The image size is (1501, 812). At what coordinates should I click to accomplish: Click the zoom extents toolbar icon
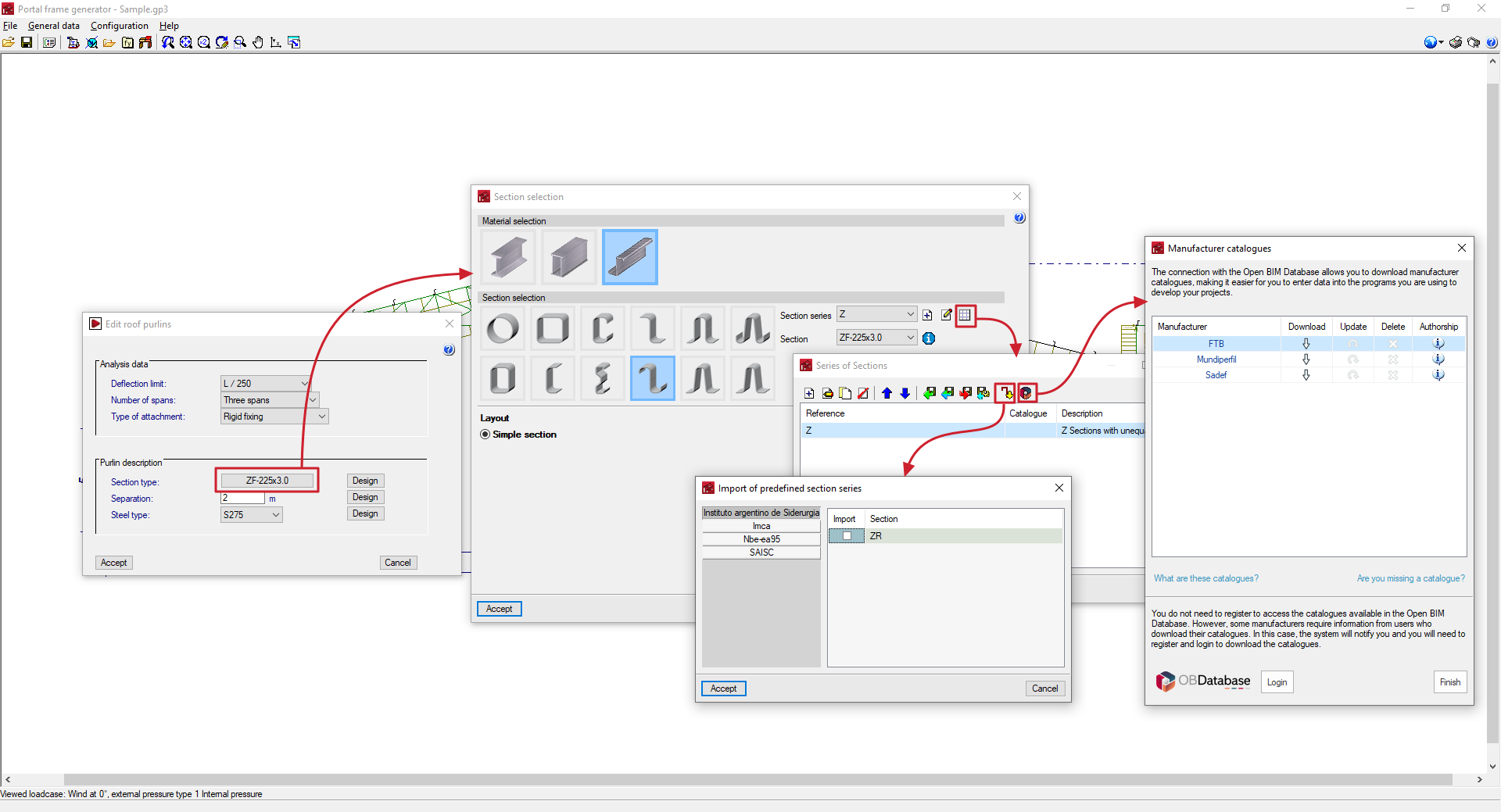point(186,42)
